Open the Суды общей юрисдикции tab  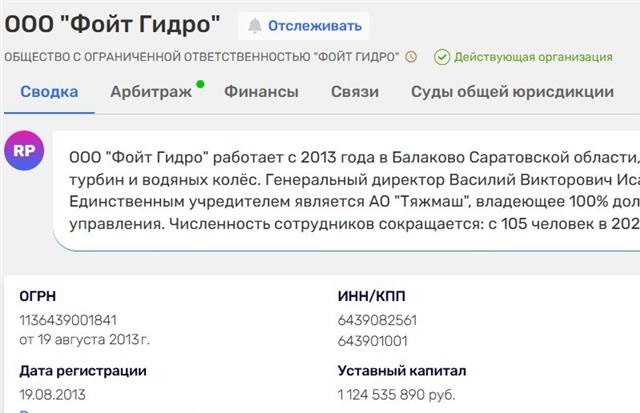pyautogui.click(x=512, y=92)
